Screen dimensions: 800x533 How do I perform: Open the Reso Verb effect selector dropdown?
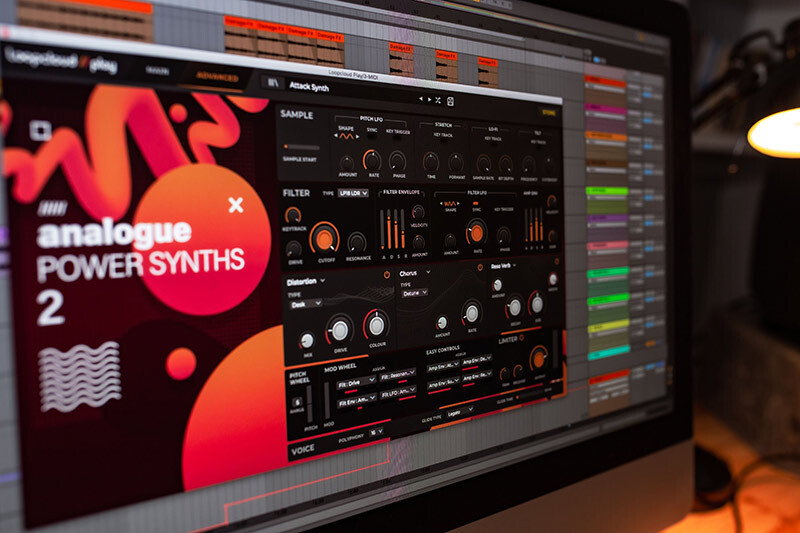(x=504, y=266)
